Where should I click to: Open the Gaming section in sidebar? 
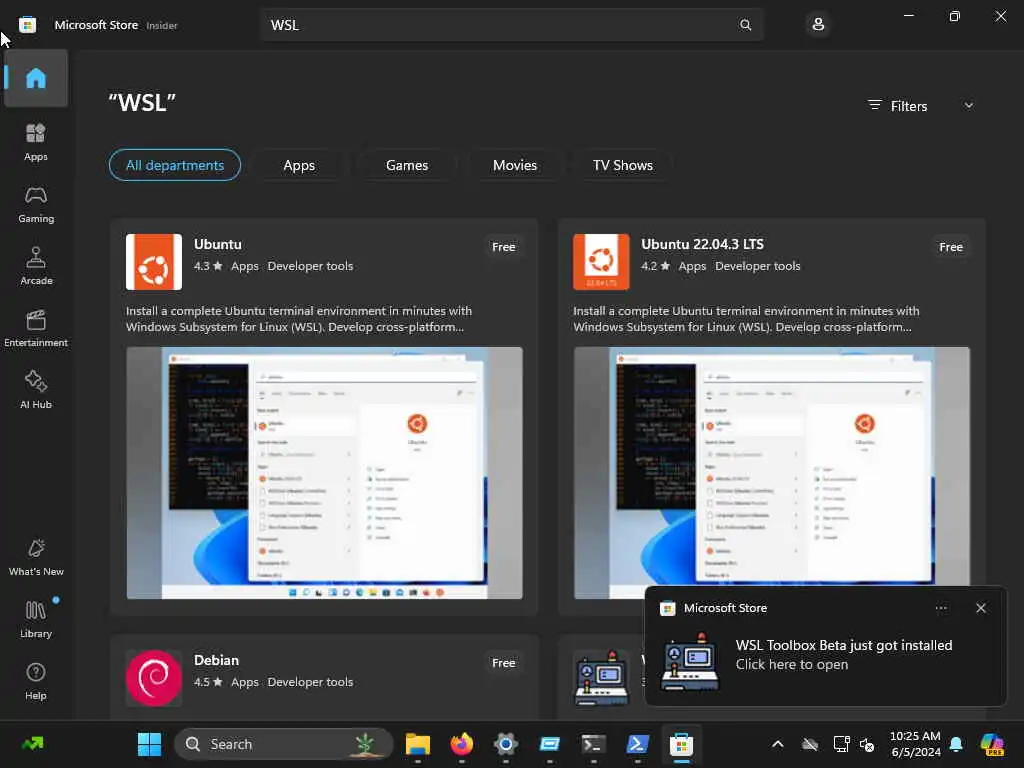tap(36, 204)
